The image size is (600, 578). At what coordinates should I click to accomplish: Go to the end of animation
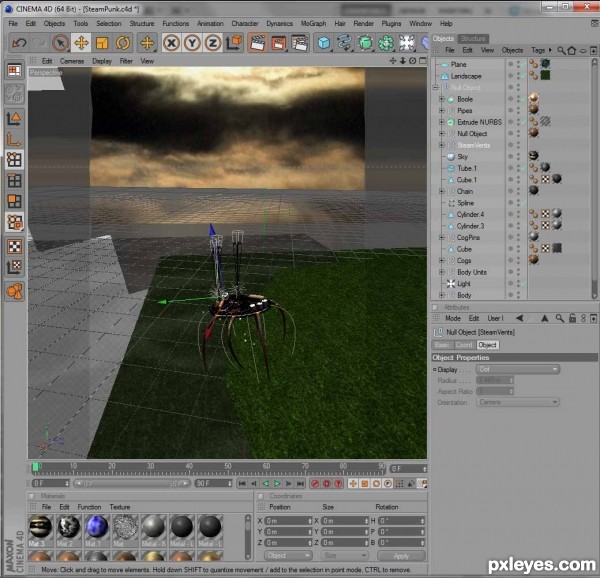click(300, 484)
